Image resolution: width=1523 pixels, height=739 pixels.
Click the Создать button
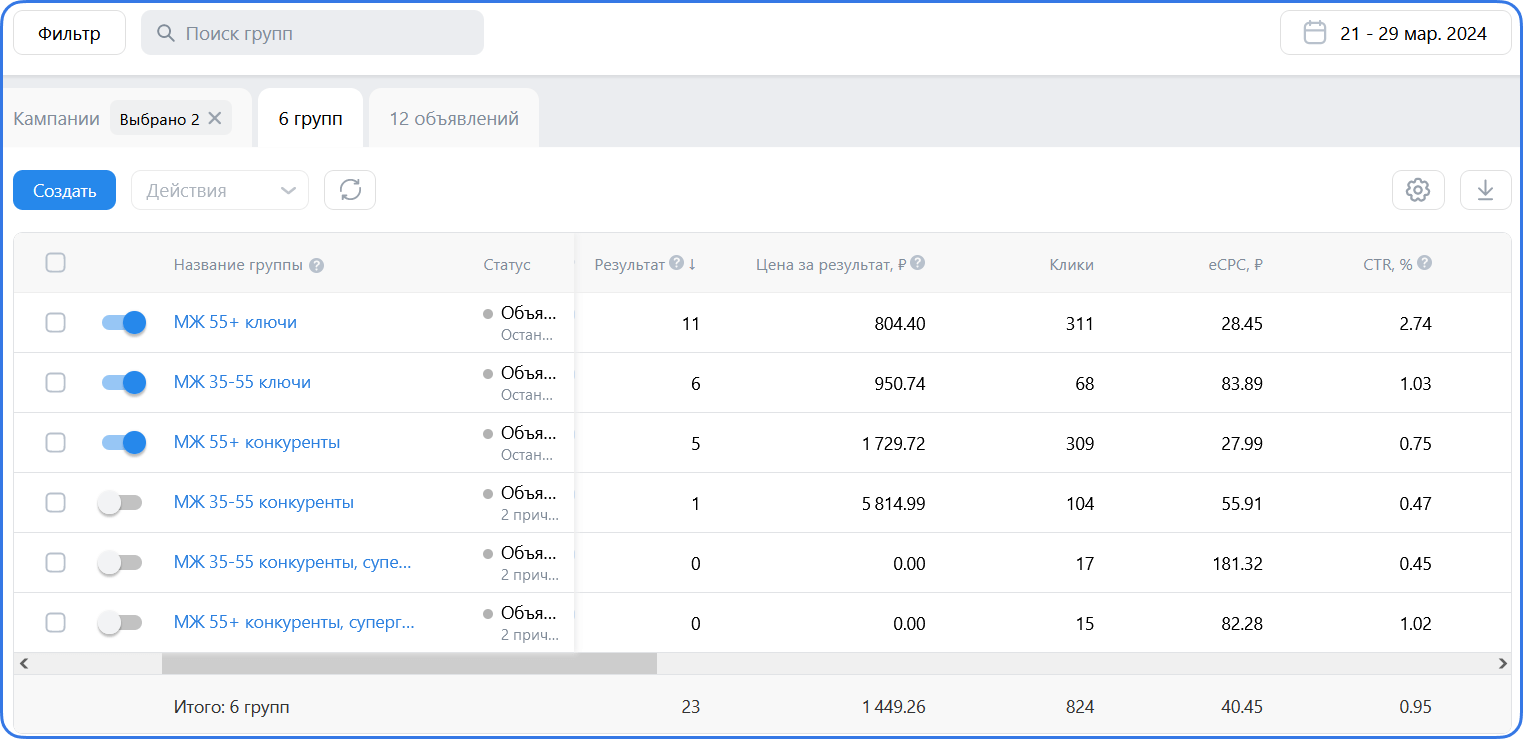pos(64,190)
